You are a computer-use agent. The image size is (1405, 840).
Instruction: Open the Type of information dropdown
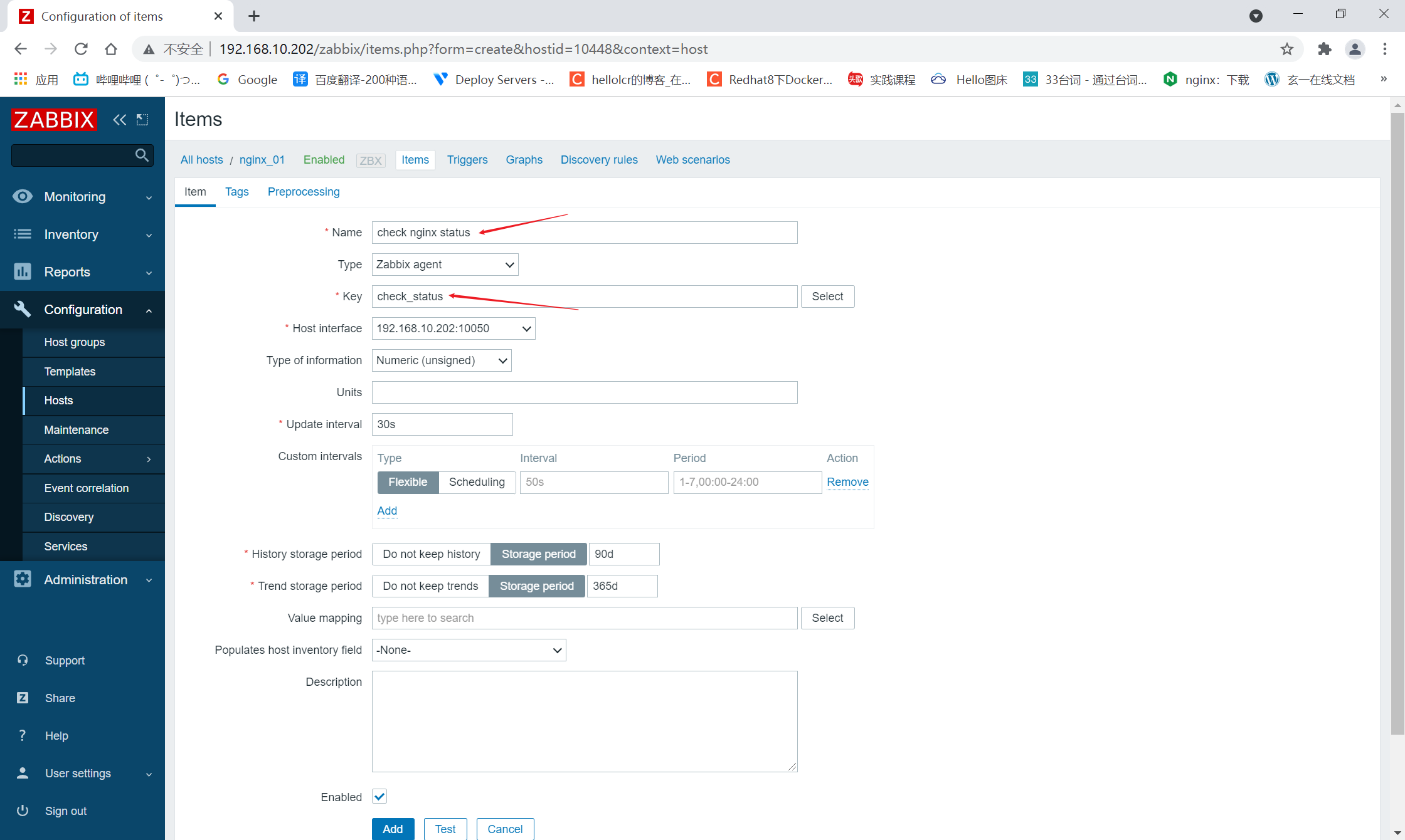pos(441,360)
